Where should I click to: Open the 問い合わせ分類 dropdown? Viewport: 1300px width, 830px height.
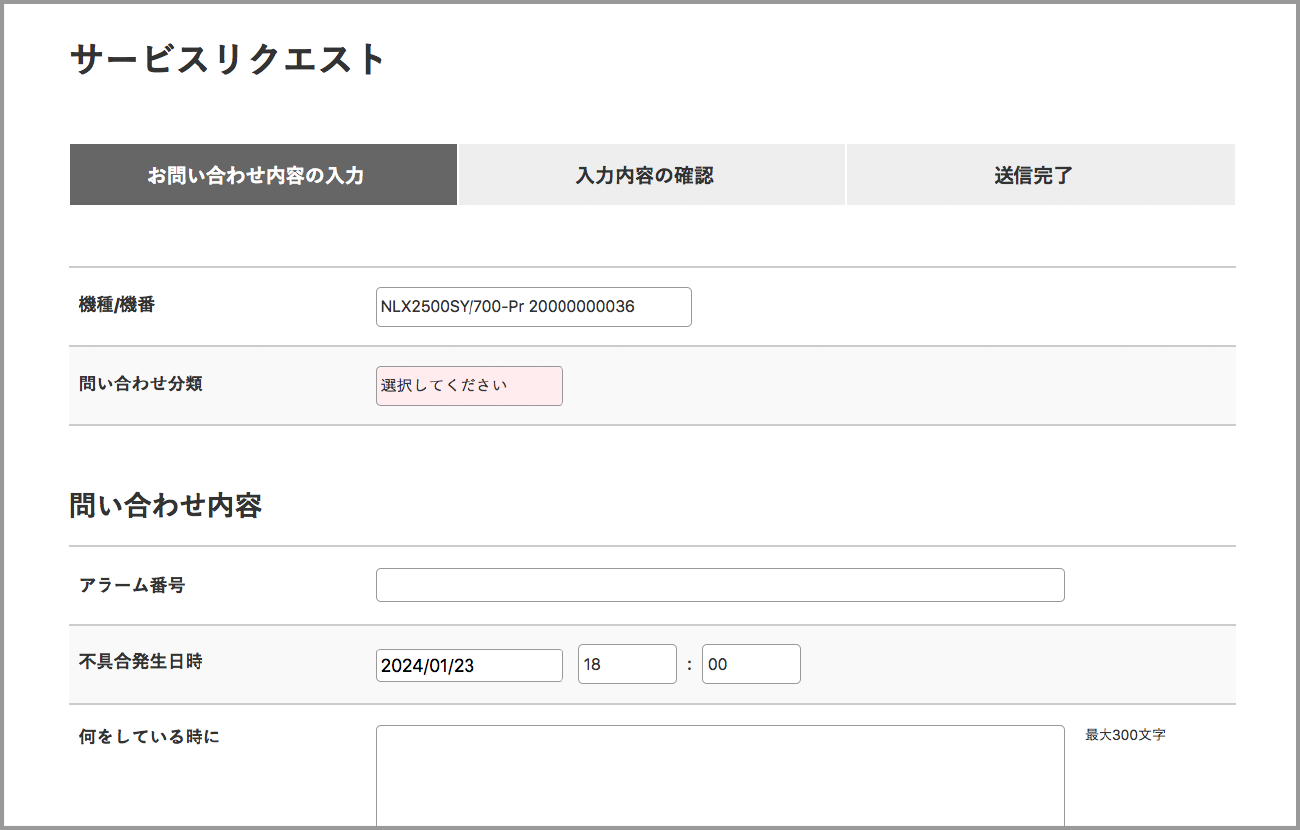469,386
